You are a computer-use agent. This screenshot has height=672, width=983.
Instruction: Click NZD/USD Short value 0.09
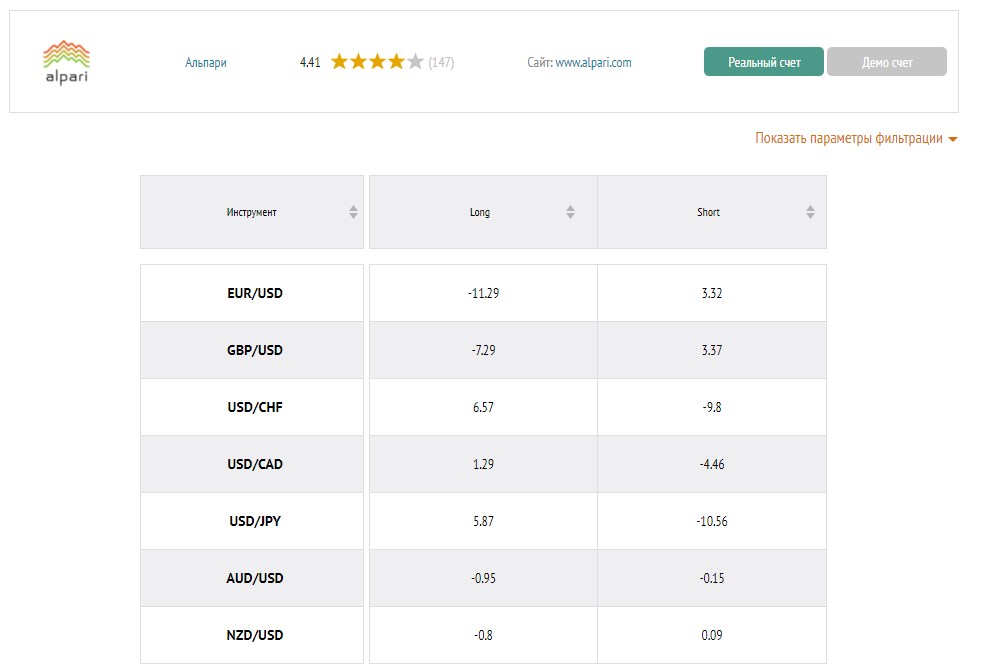711,635
